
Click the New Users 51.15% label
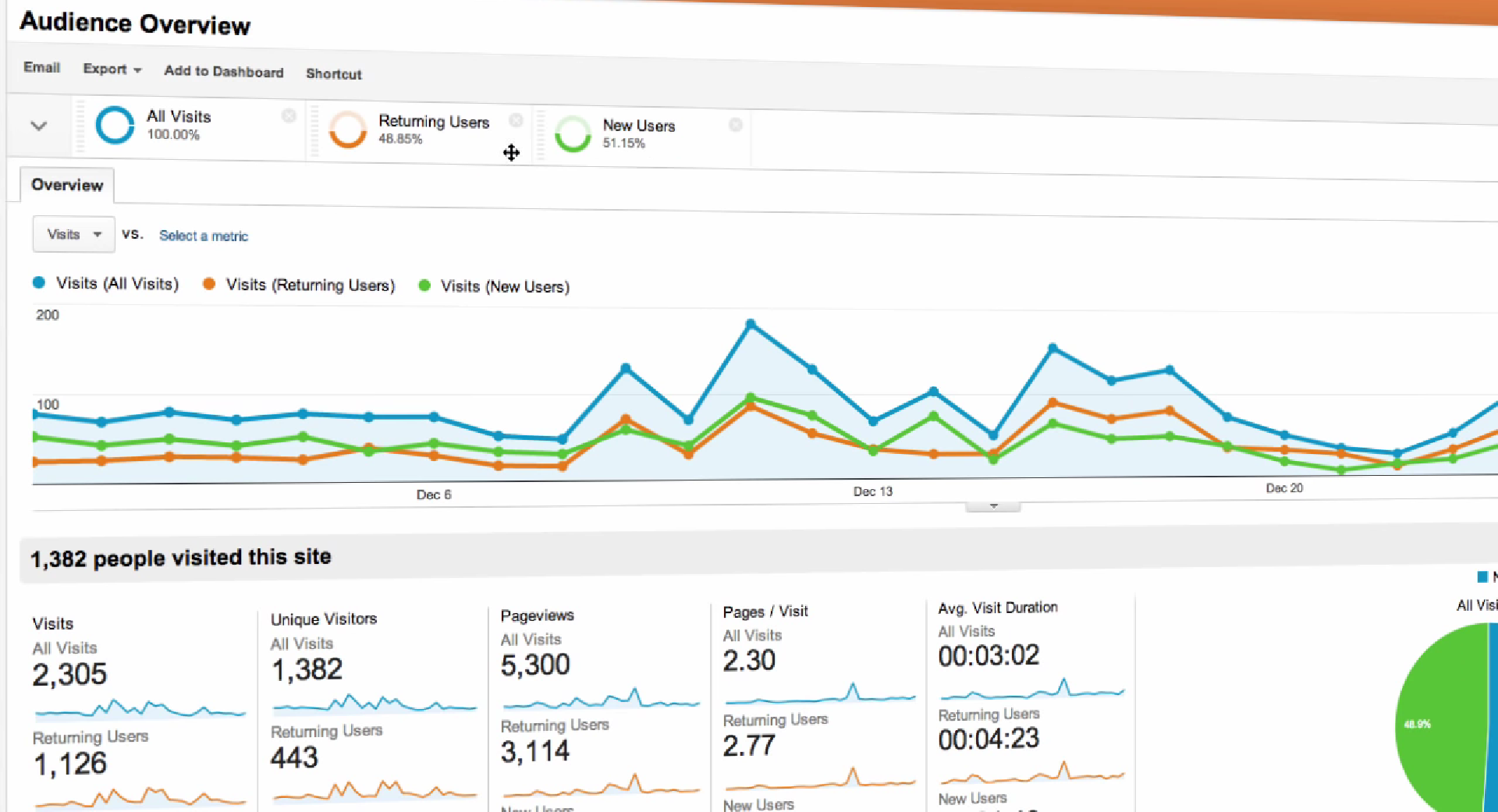(639, 133)
